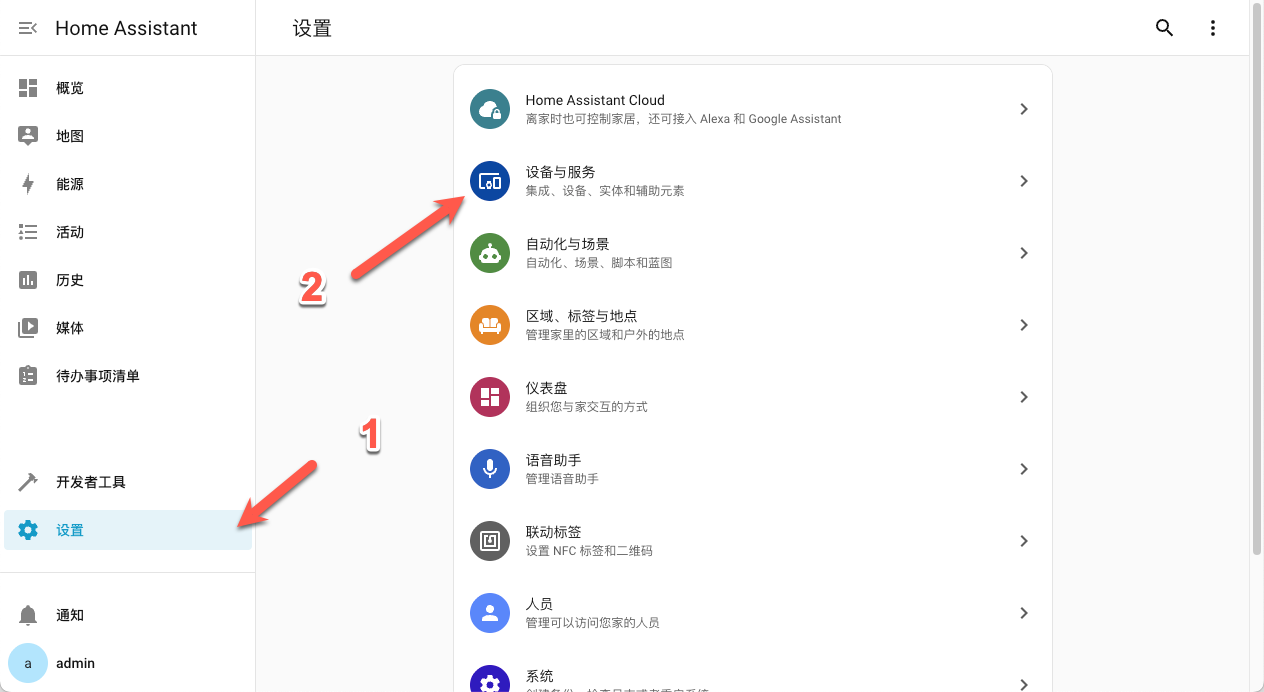Viewport: 1264px width, 692px height.
Task: Select the 地图 (Map) sidebar icon
Action: (28, 135)
